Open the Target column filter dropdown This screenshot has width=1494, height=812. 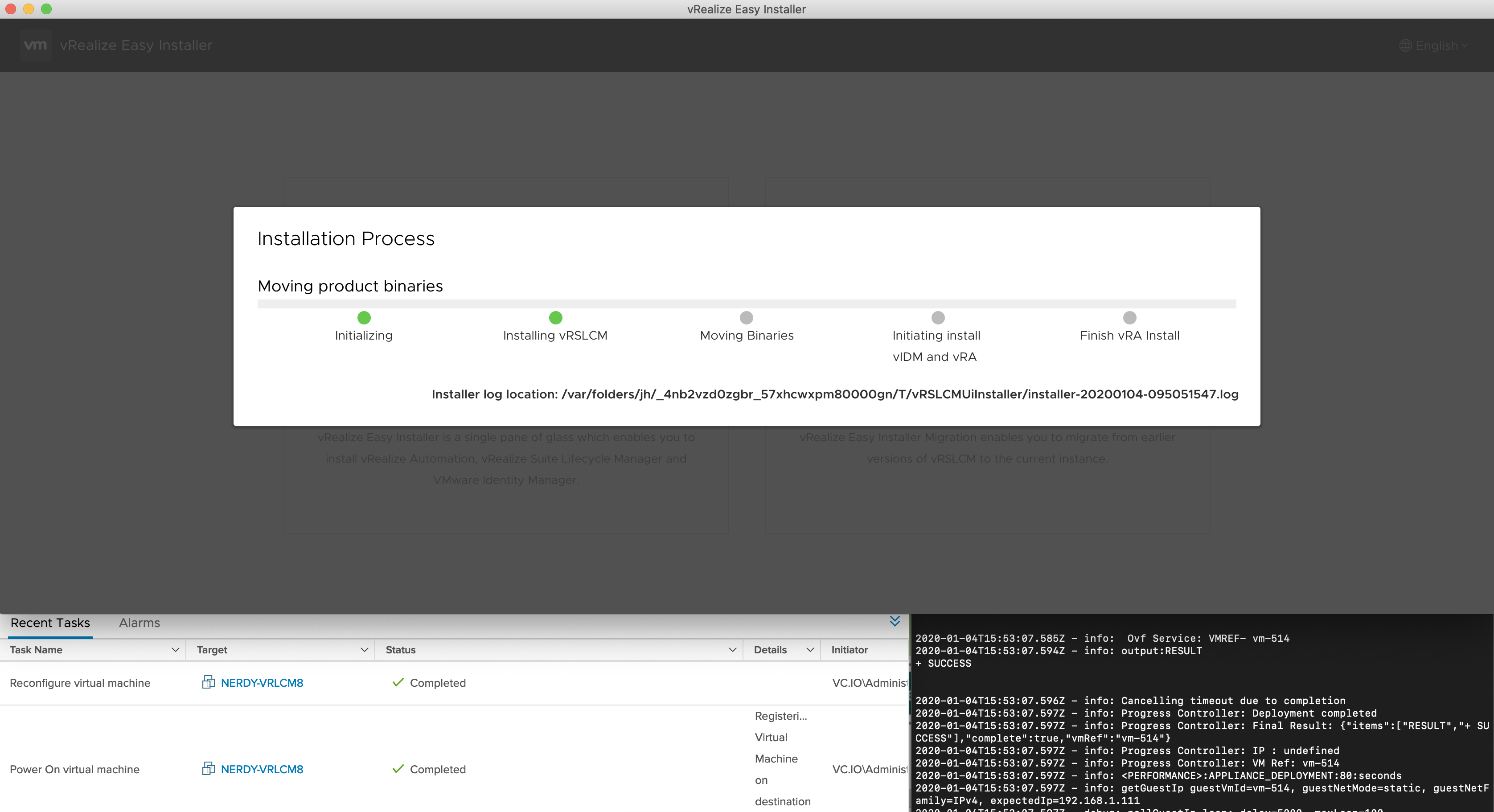click(364, 650)
